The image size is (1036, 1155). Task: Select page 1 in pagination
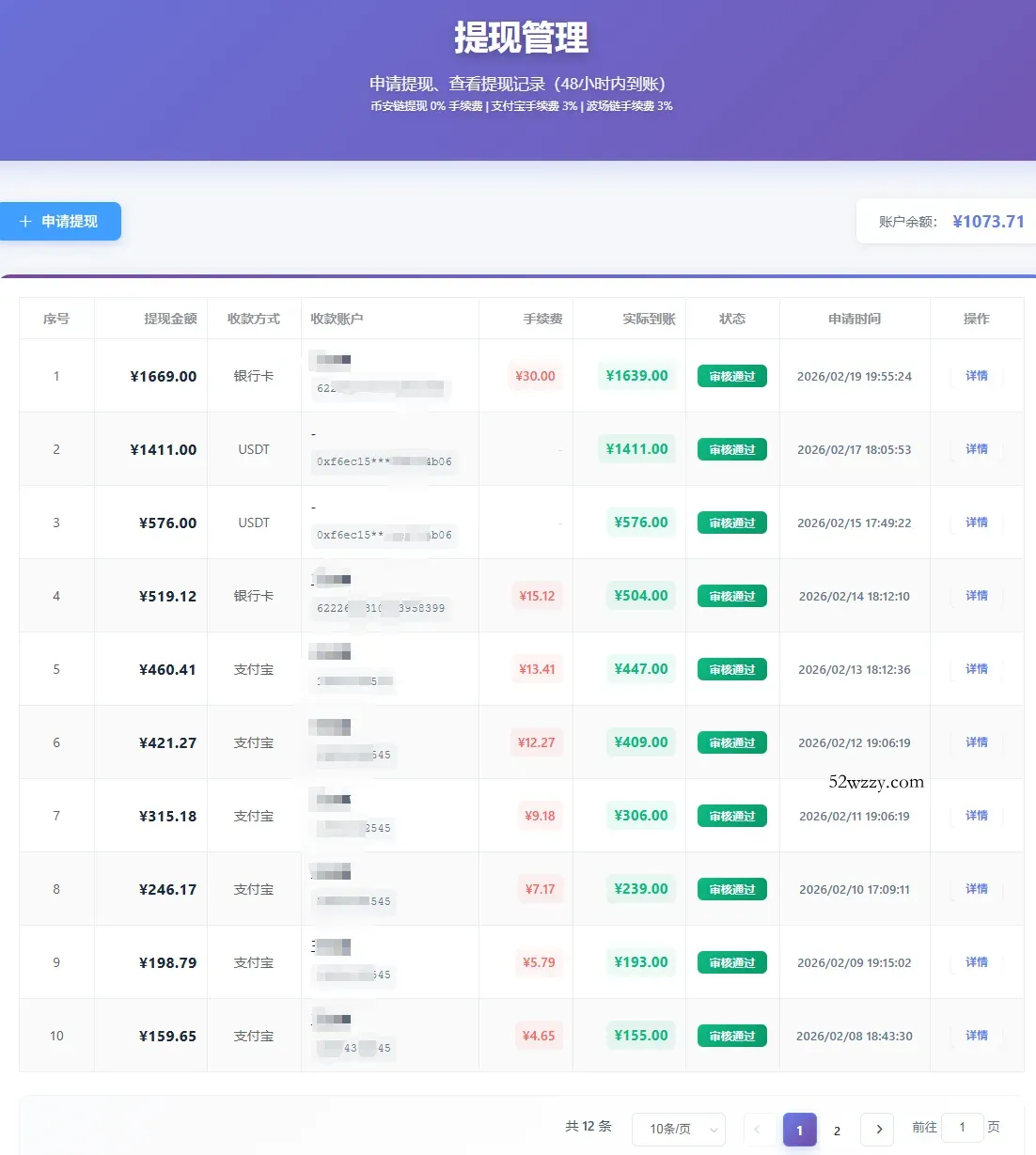pyautogui.click(x=799, y=1130)
